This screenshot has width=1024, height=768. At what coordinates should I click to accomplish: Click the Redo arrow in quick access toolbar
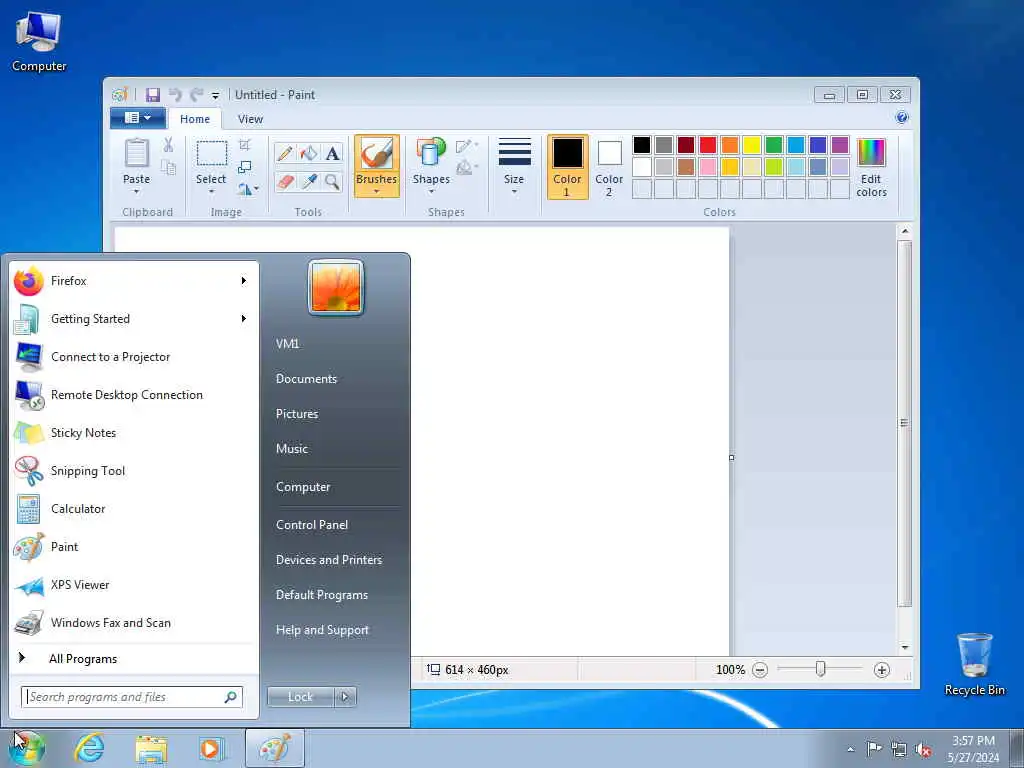click(x=196, y=95)
